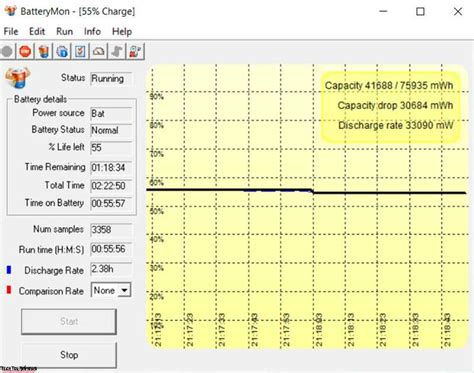Click the 21:18:03 time axis label
The height and width of the screenshot is (373, 474).
tap(319, 330)
